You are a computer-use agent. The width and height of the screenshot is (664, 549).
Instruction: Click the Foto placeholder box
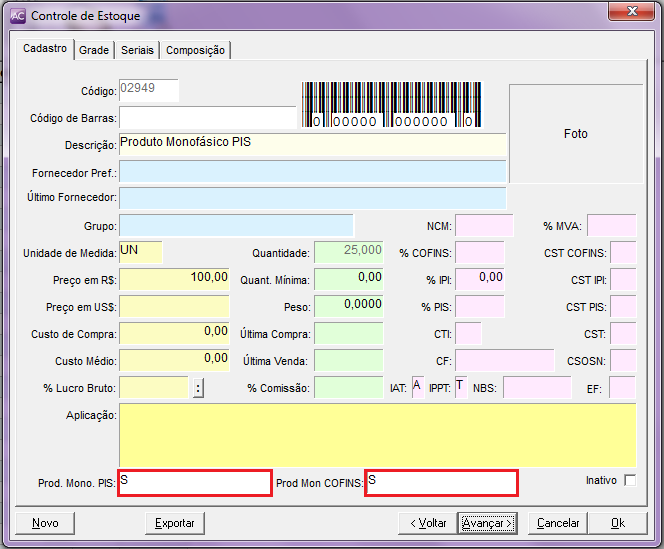coord(575,133)
